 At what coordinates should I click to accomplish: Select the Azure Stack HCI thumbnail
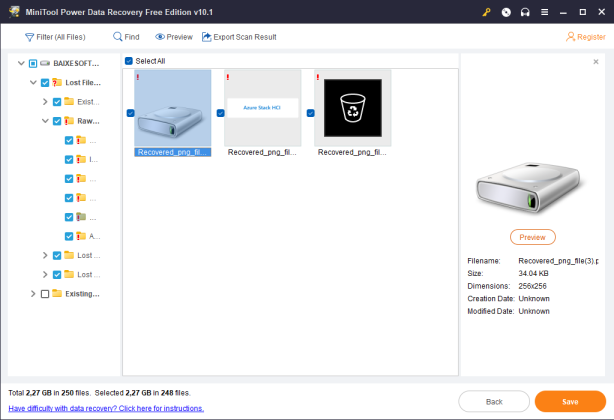pyautogui.click(x=263, y=108)
